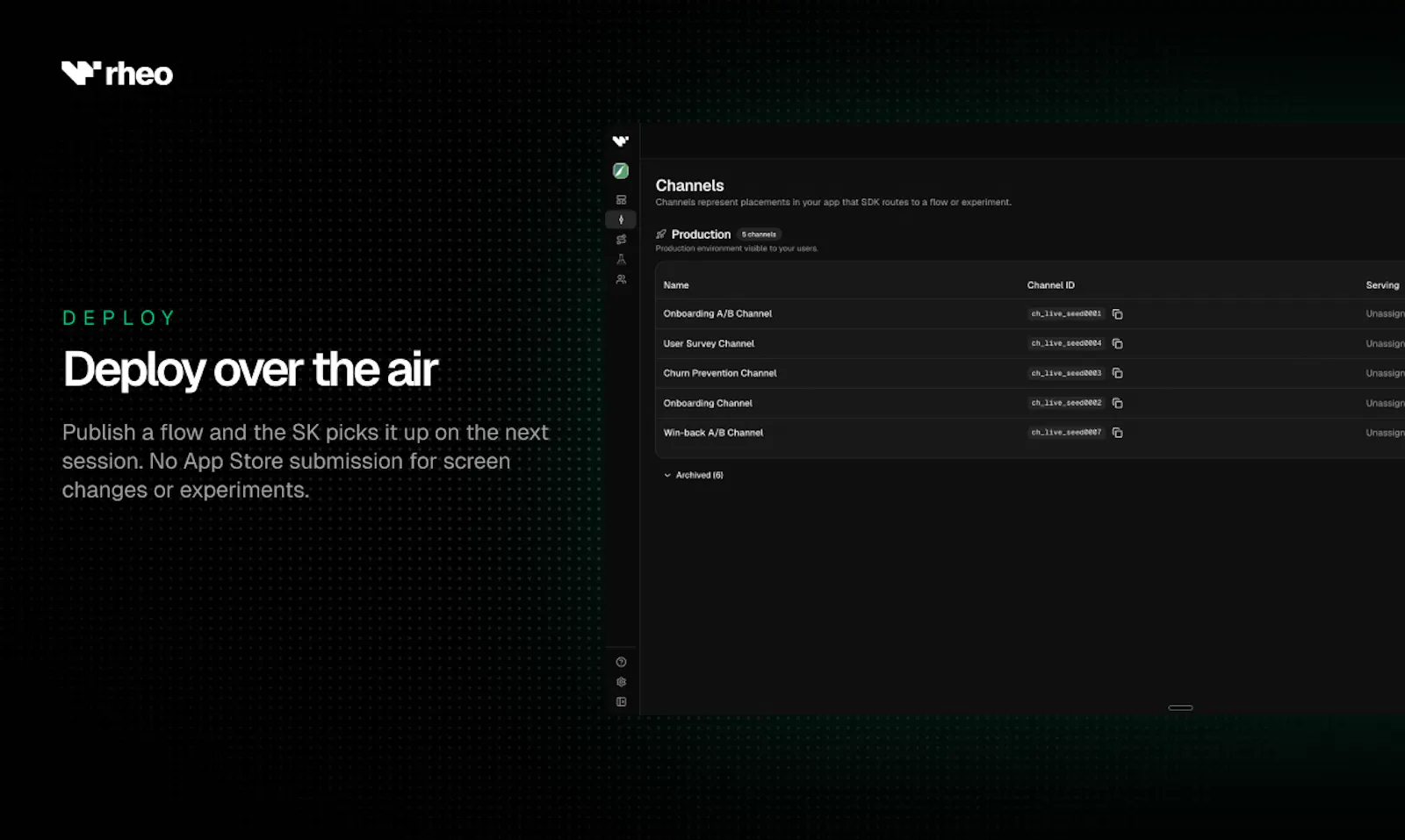Screen dimensions: 1405x840
Task: Open the green leaf app workspace icon
Action: 621,171
